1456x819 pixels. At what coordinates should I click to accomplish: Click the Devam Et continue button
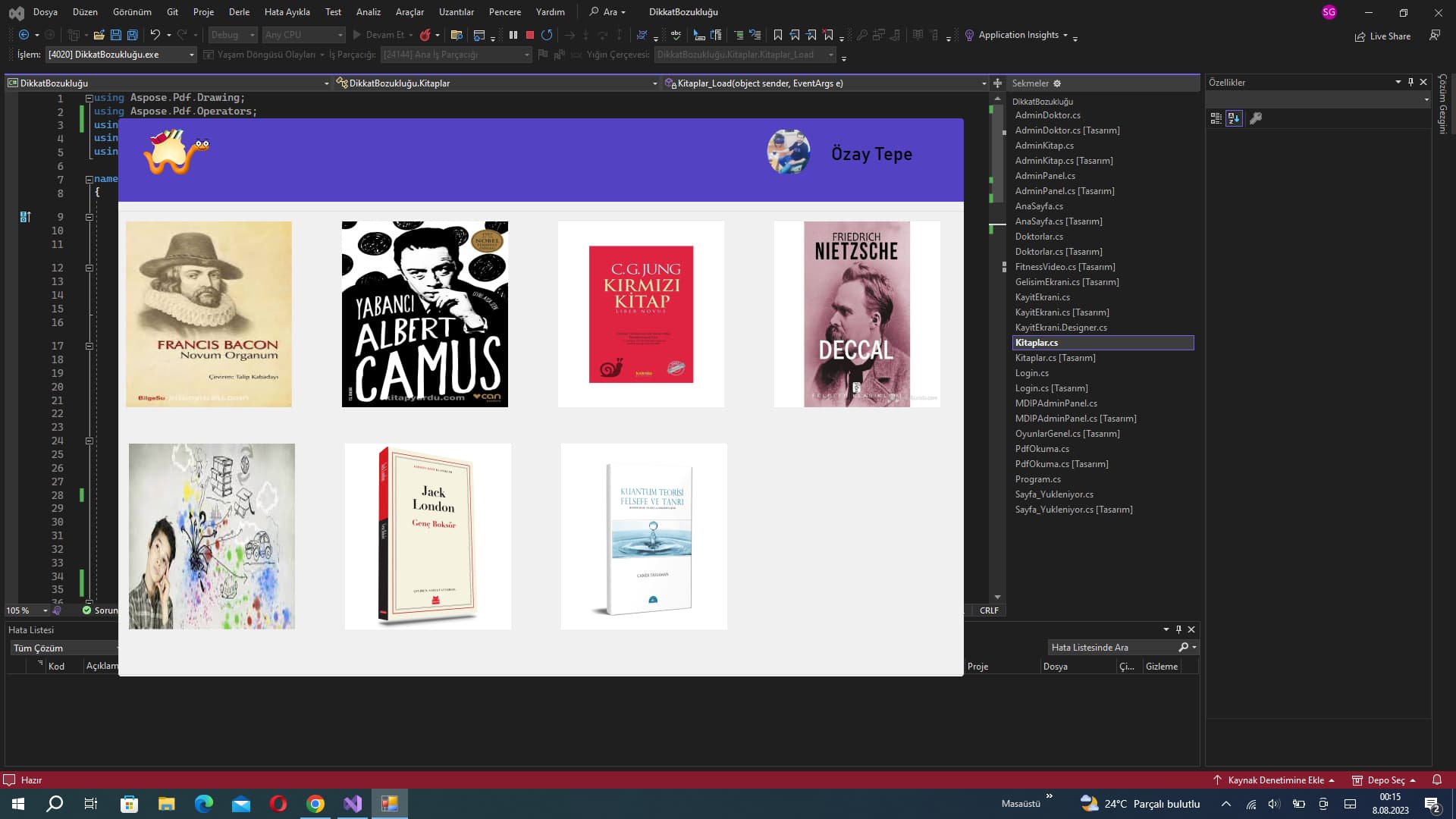pyautogui.click(x=383, y=35)
